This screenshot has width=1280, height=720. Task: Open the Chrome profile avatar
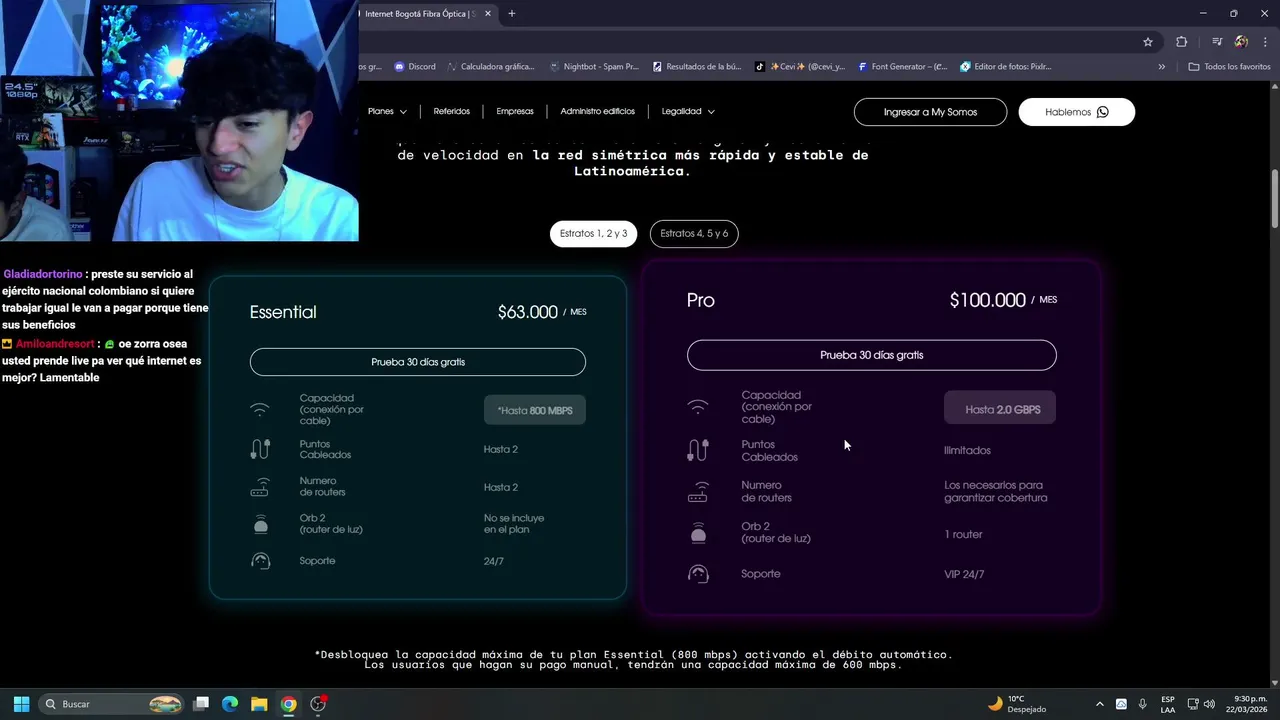(x=1241, y=42)
